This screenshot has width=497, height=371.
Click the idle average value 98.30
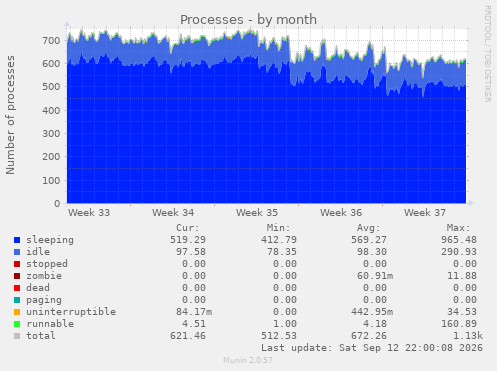point(372,252)
